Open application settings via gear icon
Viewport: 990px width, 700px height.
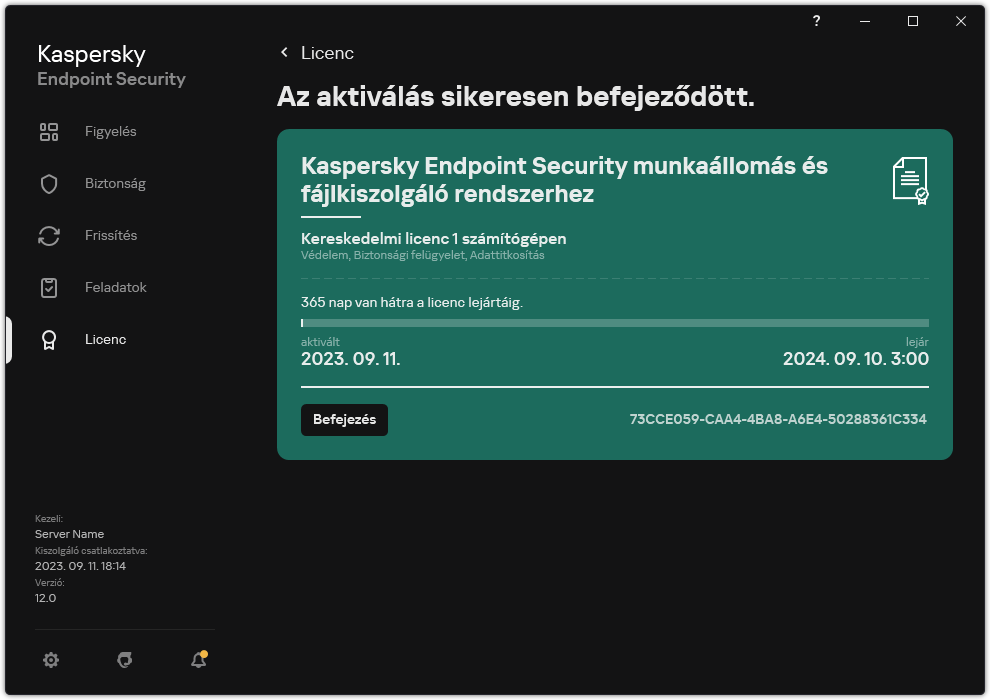tap(50, 660)
